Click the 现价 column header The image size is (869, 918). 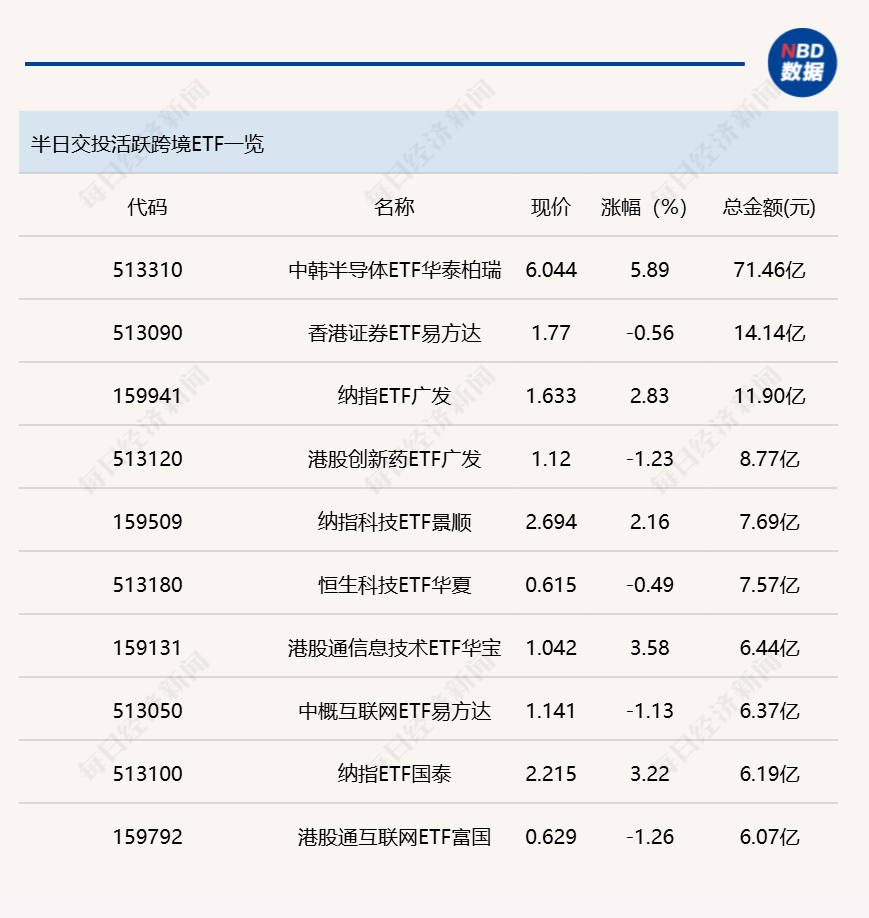coord(550,207)
